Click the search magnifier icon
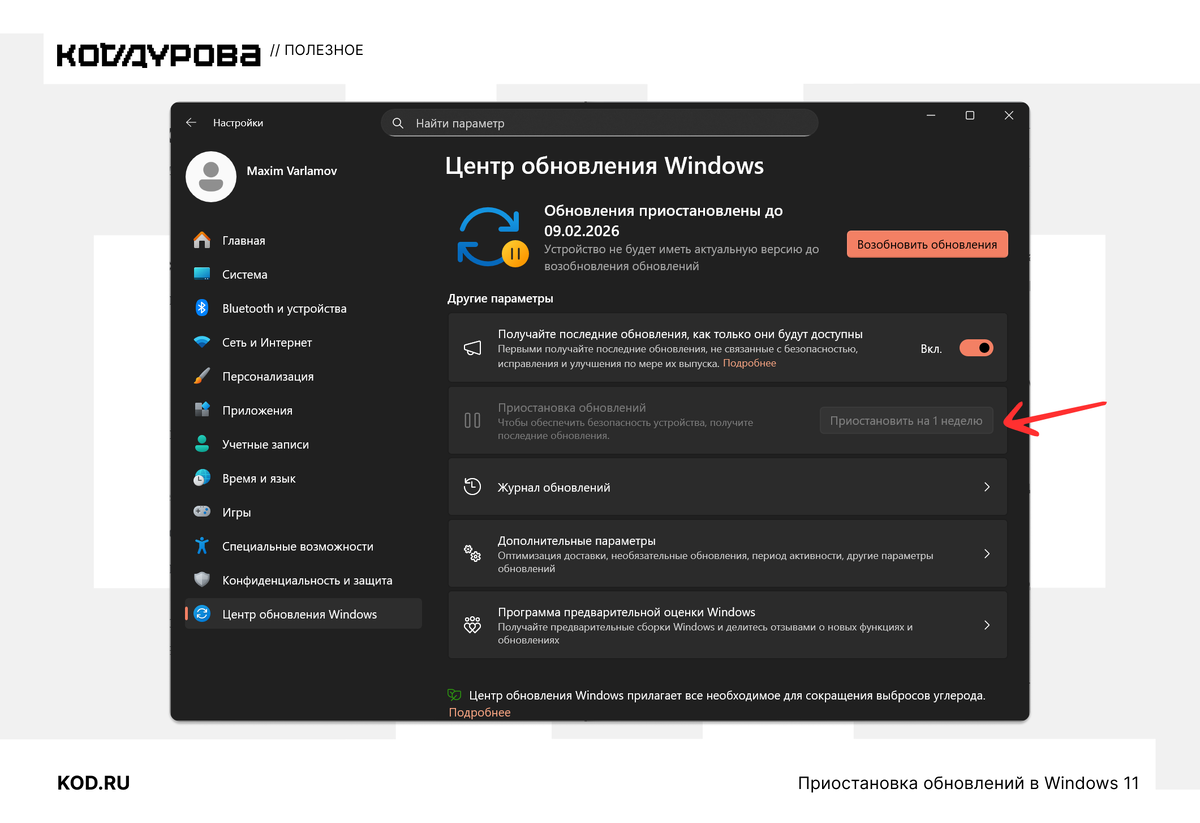 coord(398,123)
